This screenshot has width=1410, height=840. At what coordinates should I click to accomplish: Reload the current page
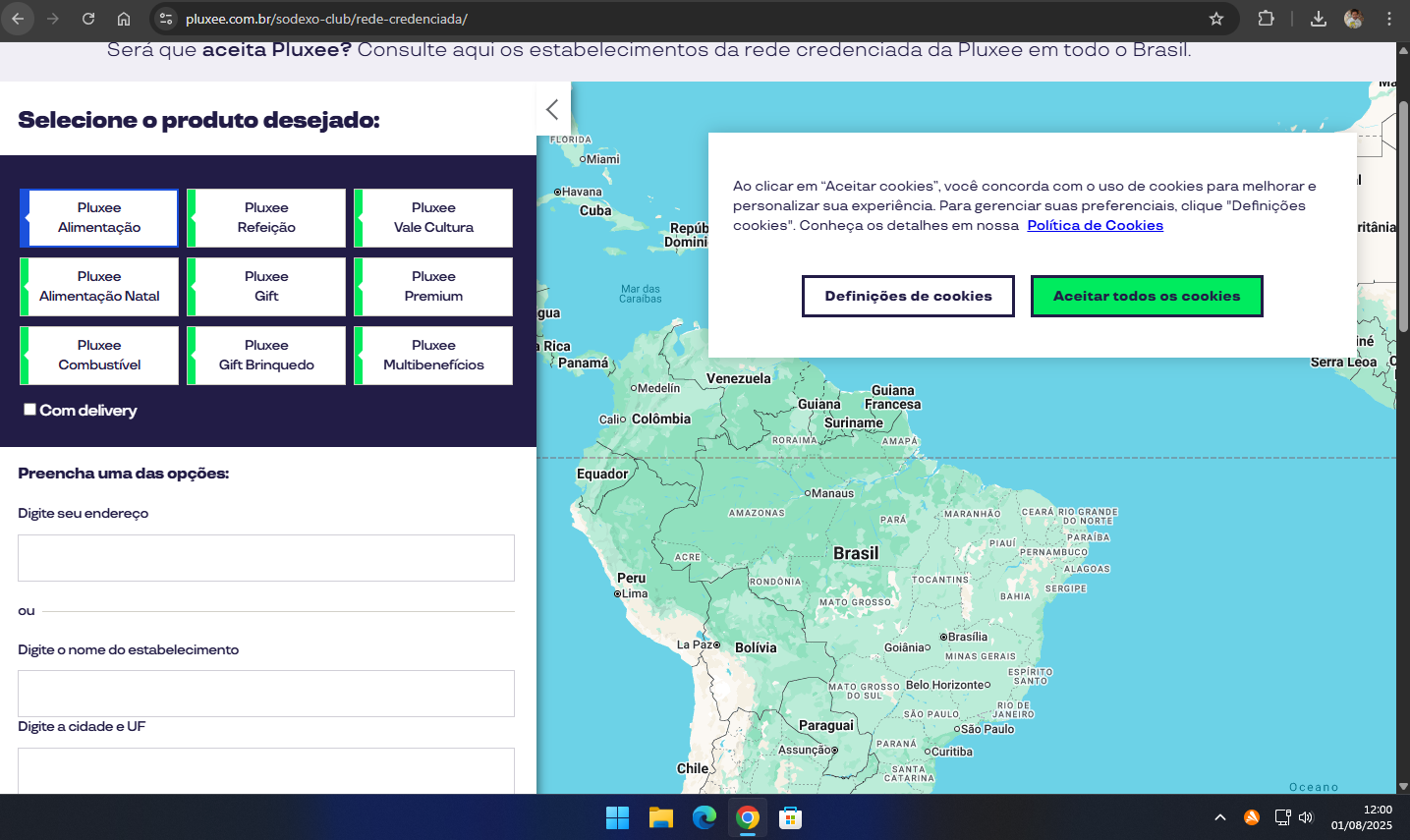(x=88, y=19)
